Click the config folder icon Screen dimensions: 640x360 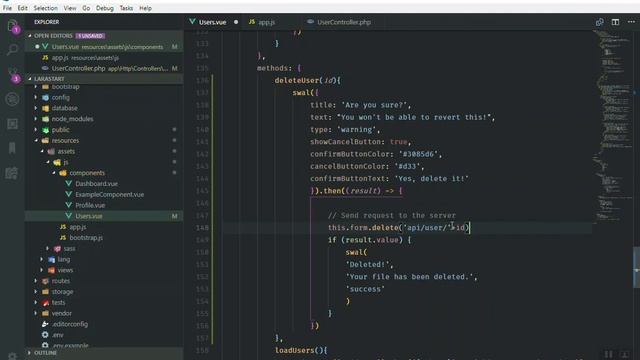[46, 98]
